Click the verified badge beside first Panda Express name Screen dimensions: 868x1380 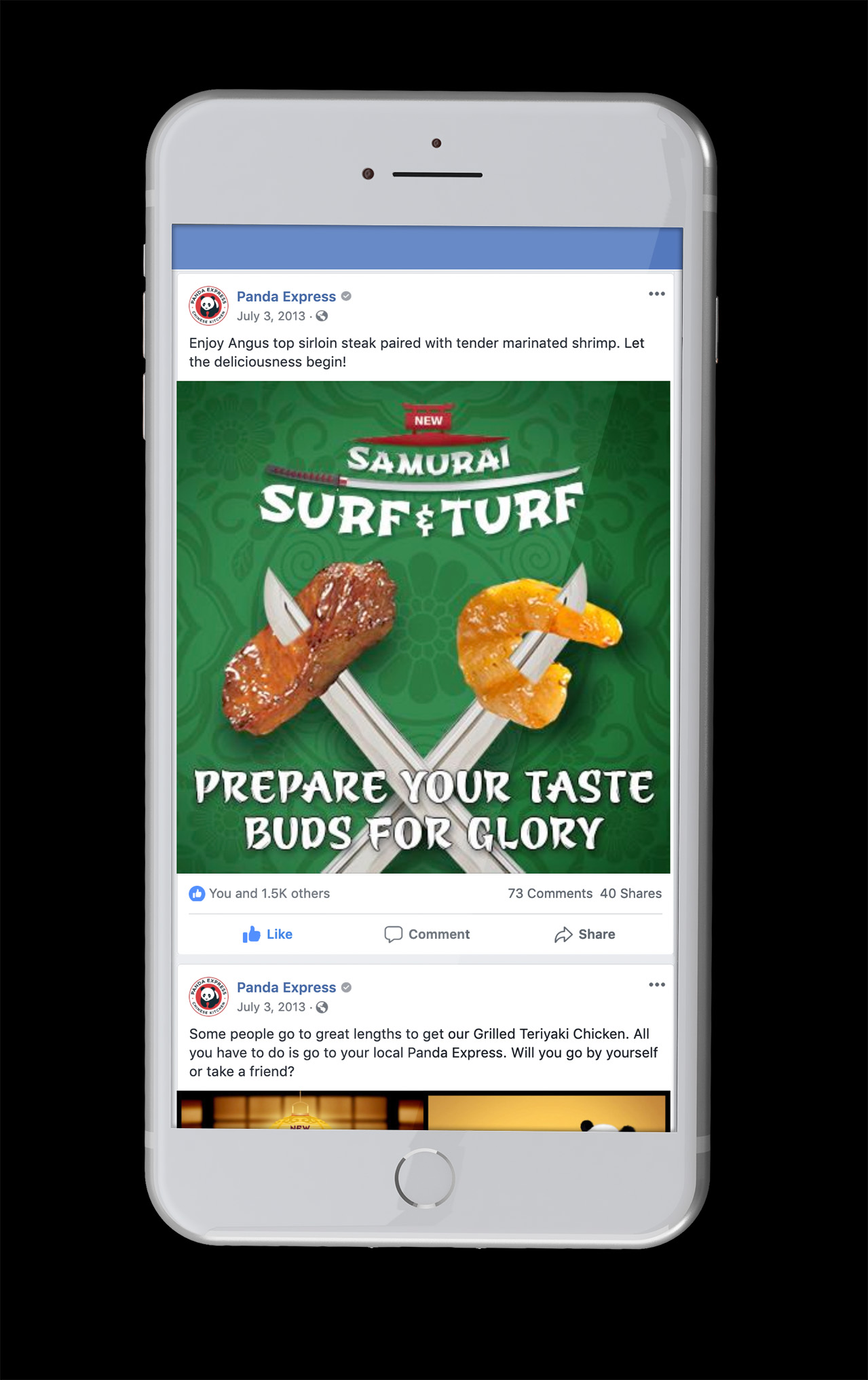pos(346,297)
